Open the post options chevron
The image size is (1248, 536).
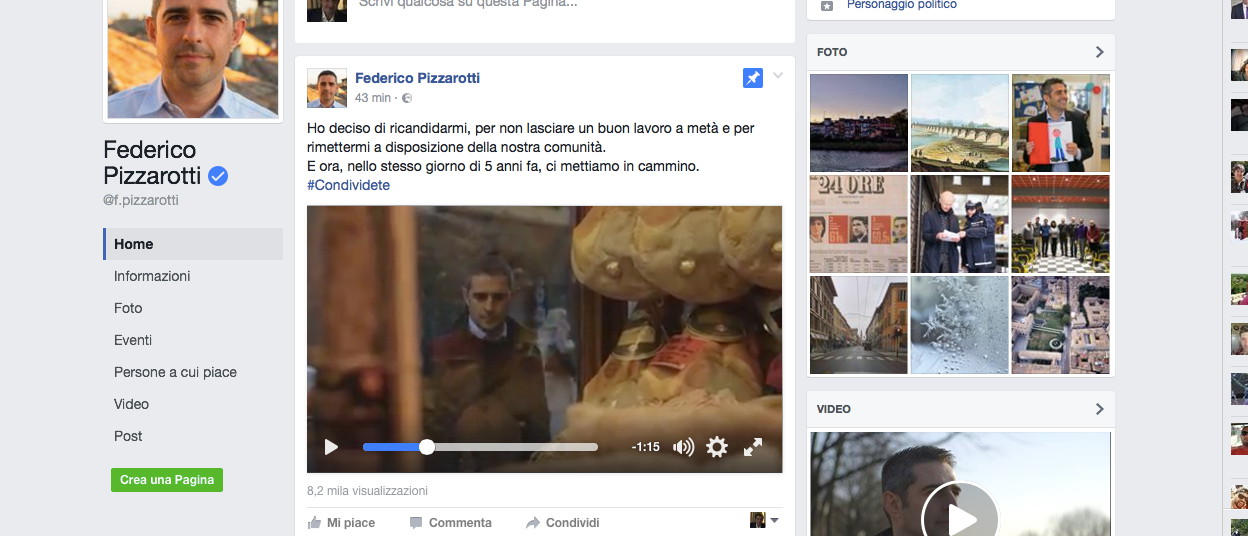point(778,76)
